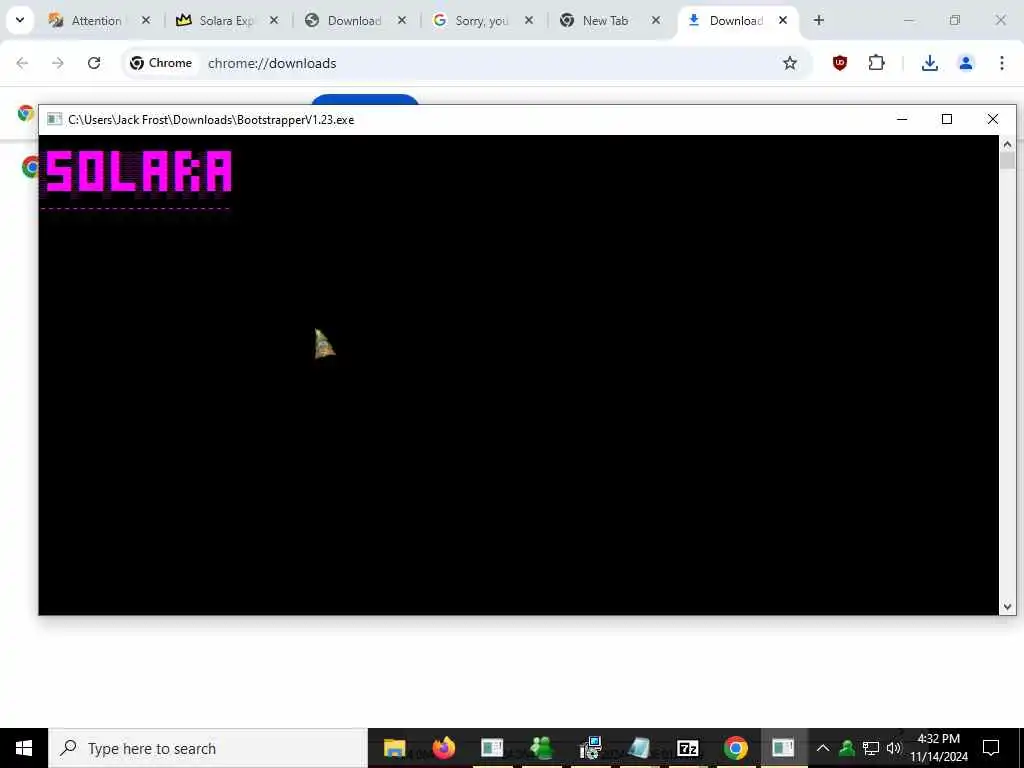Open the Extensions puzzle icon
The image size is (1024, 768).
click(x=876, y=63)
